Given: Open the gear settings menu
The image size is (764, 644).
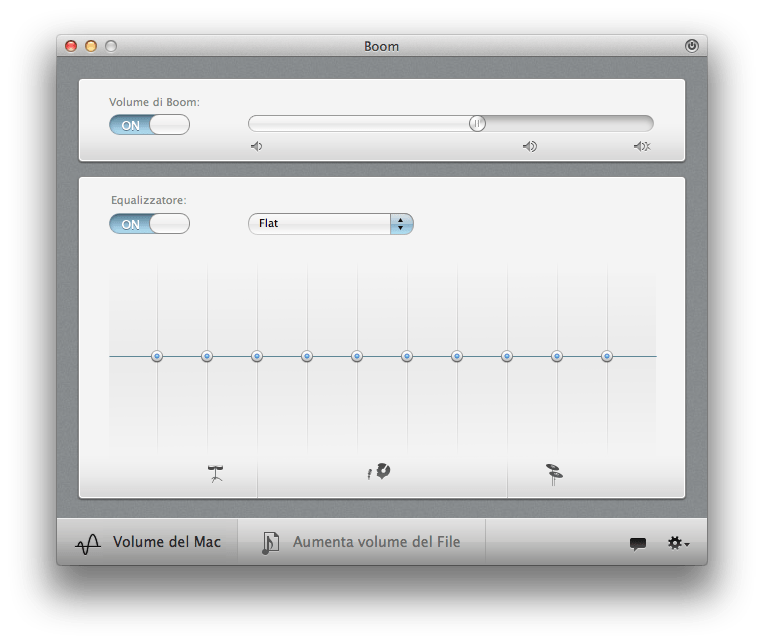Looking at the screenshot, I should click(678, 543).
